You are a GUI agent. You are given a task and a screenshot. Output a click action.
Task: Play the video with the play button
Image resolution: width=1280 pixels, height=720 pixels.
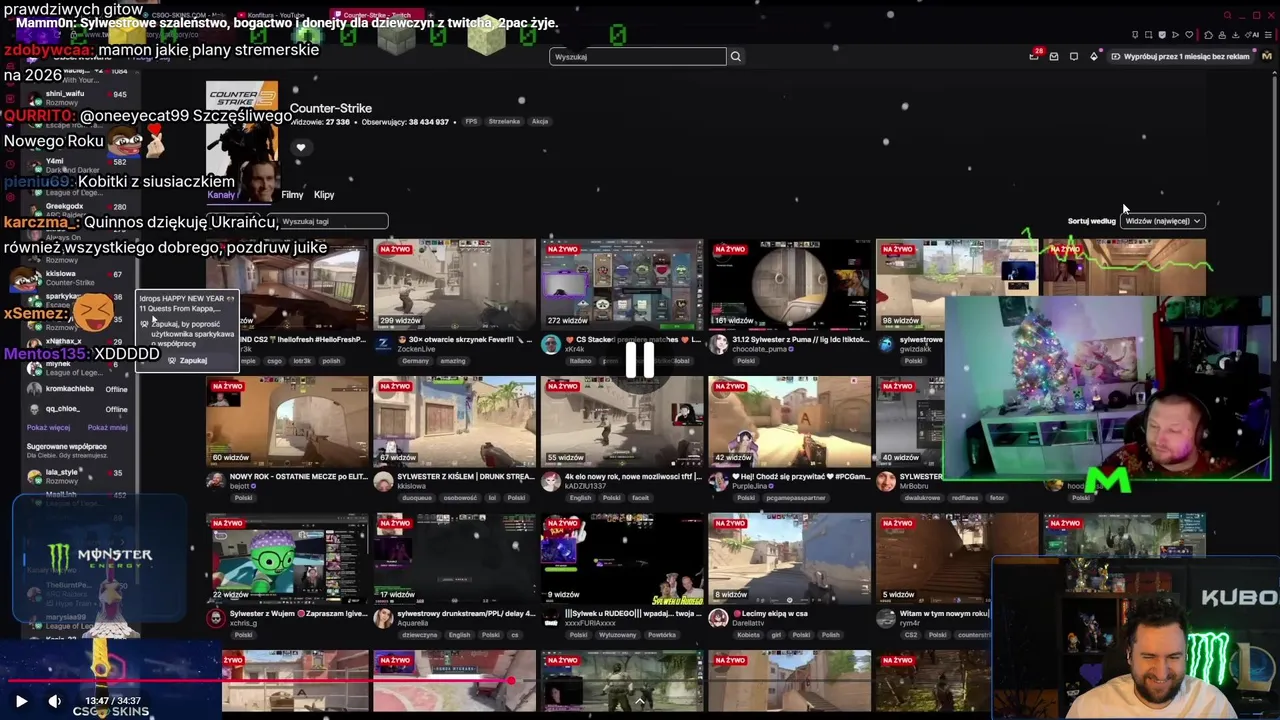[21, 701]
